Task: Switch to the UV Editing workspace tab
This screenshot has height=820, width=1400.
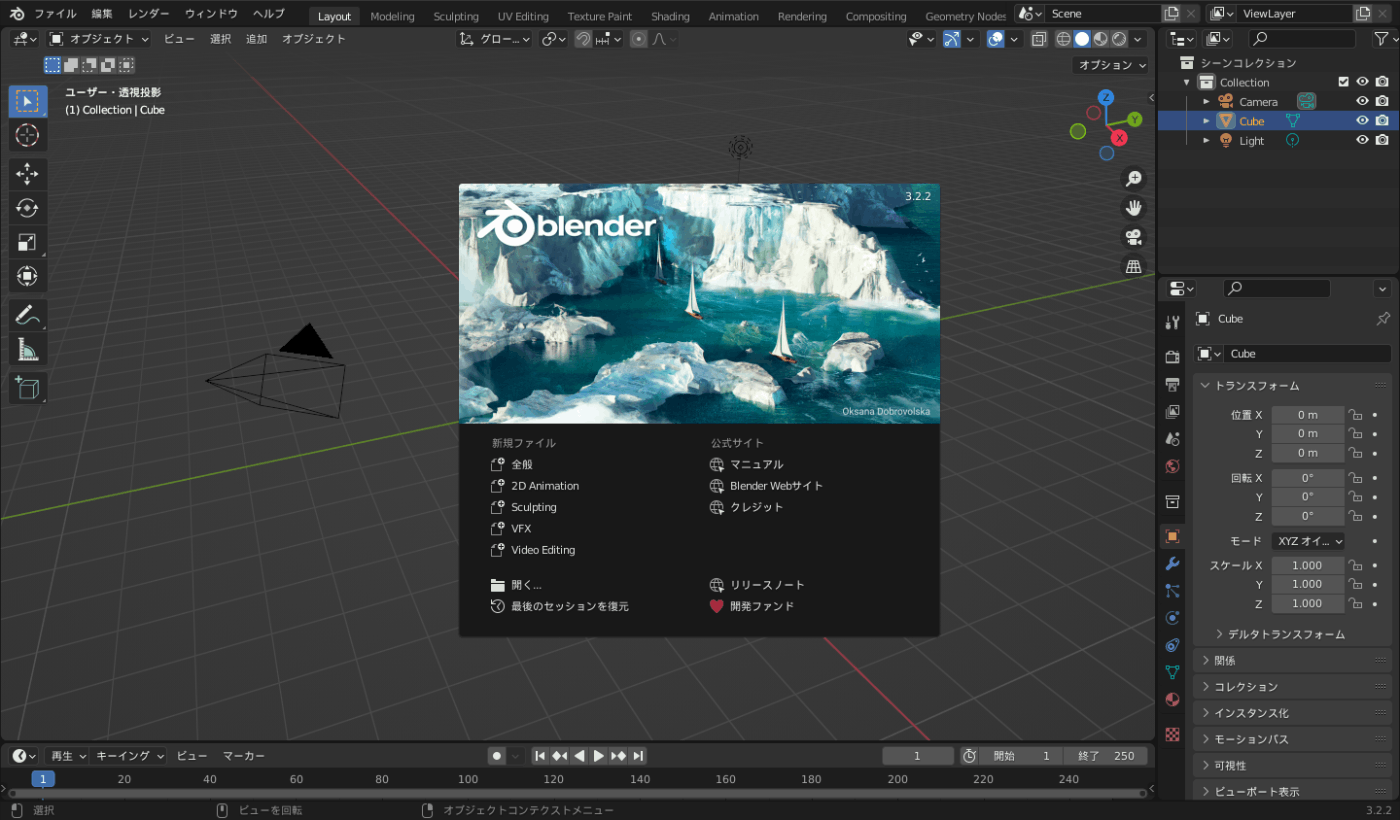Action: click(523, 16)
